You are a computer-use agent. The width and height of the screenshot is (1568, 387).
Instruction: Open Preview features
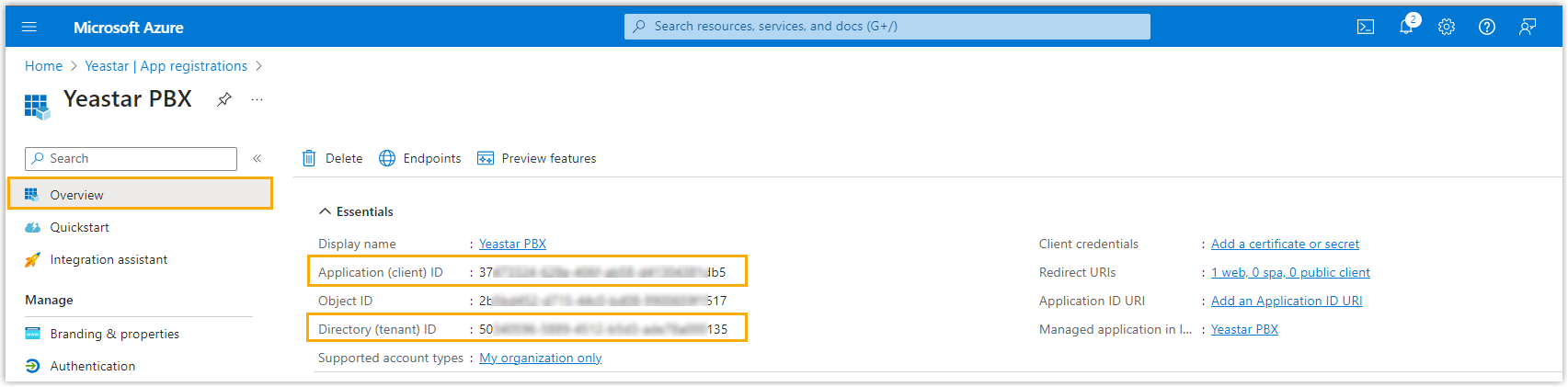pos(537,158)
